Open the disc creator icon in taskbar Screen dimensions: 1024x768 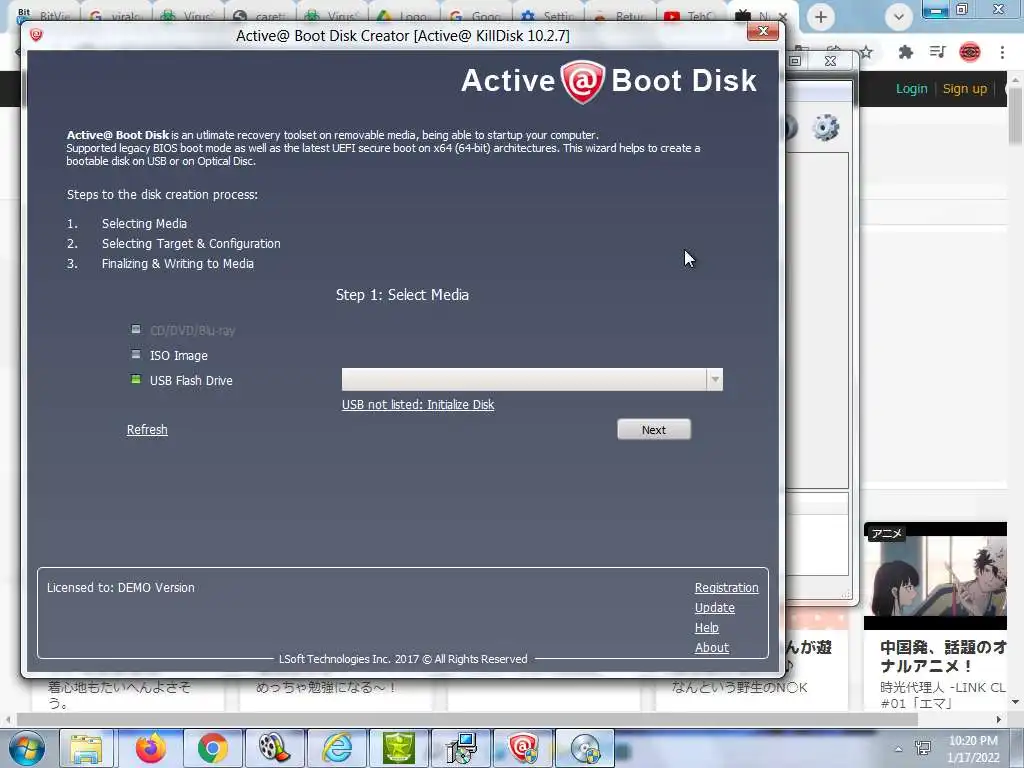(x=584, y=748)
